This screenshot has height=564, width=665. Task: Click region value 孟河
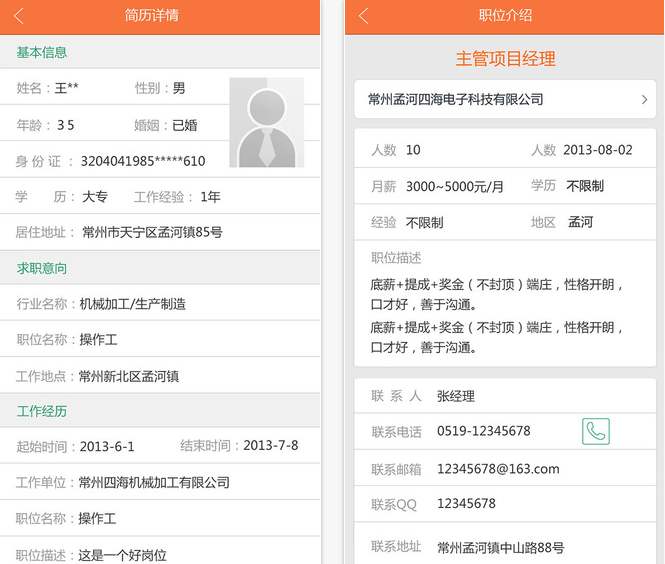coord(580,222)
